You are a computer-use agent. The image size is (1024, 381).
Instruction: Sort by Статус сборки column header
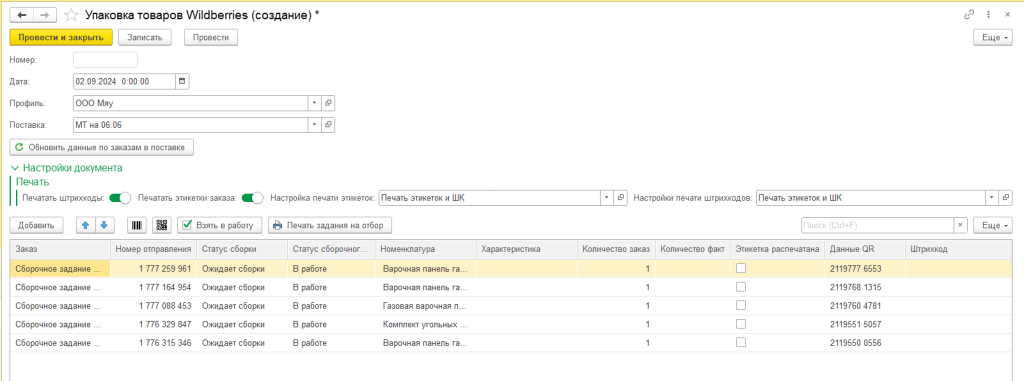[242, 249]
